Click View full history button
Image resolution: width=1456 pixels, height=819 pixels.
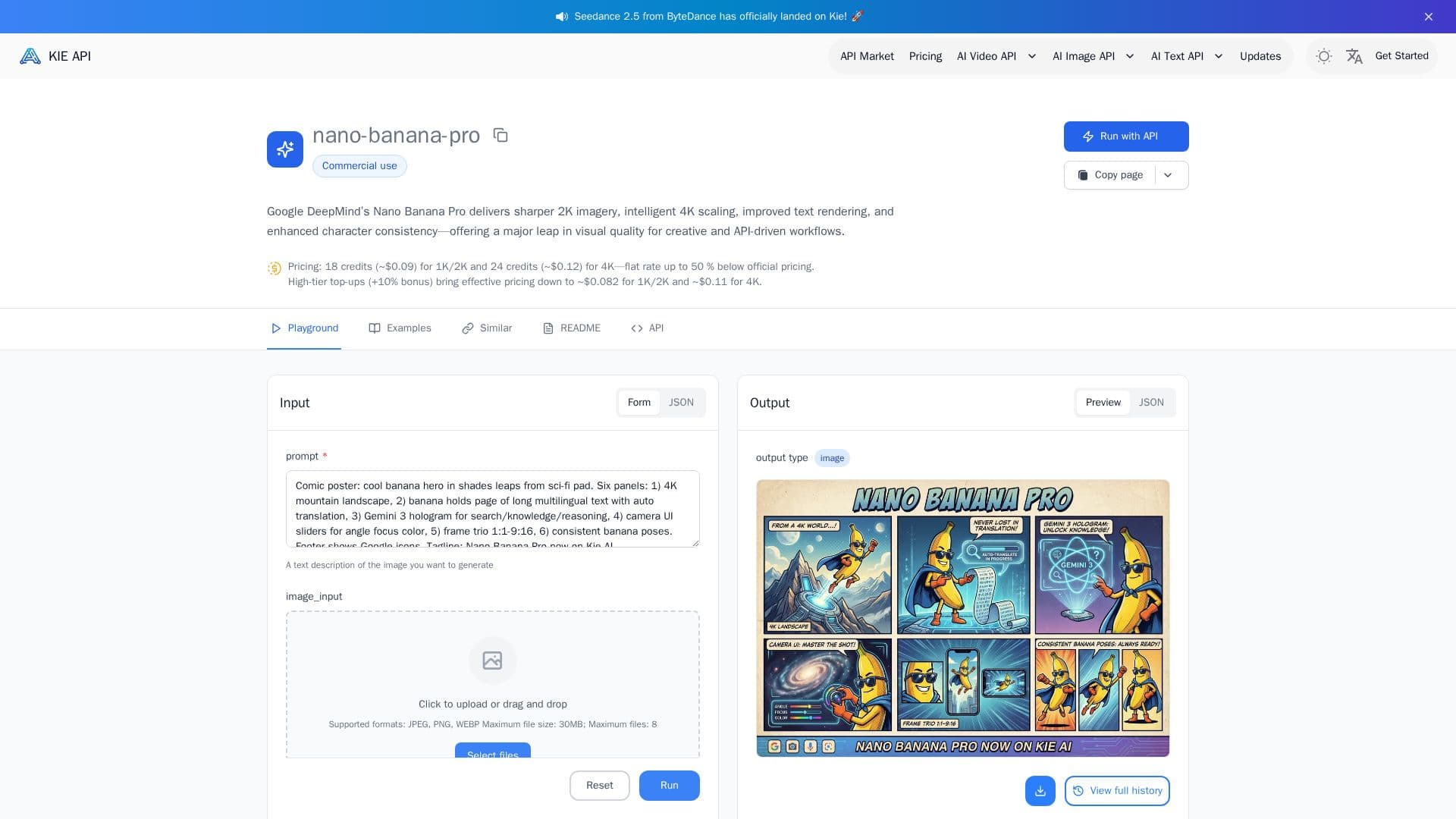point(1117,791)
